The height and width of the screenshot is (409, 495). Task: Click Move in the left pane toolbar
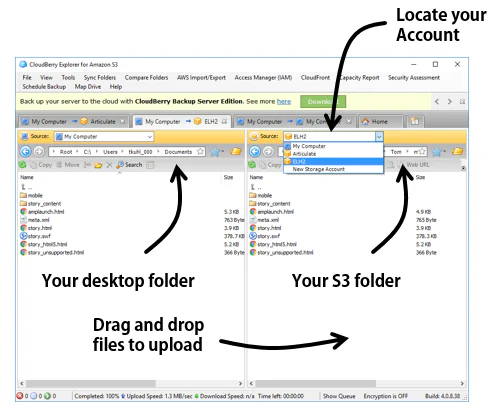68,165
